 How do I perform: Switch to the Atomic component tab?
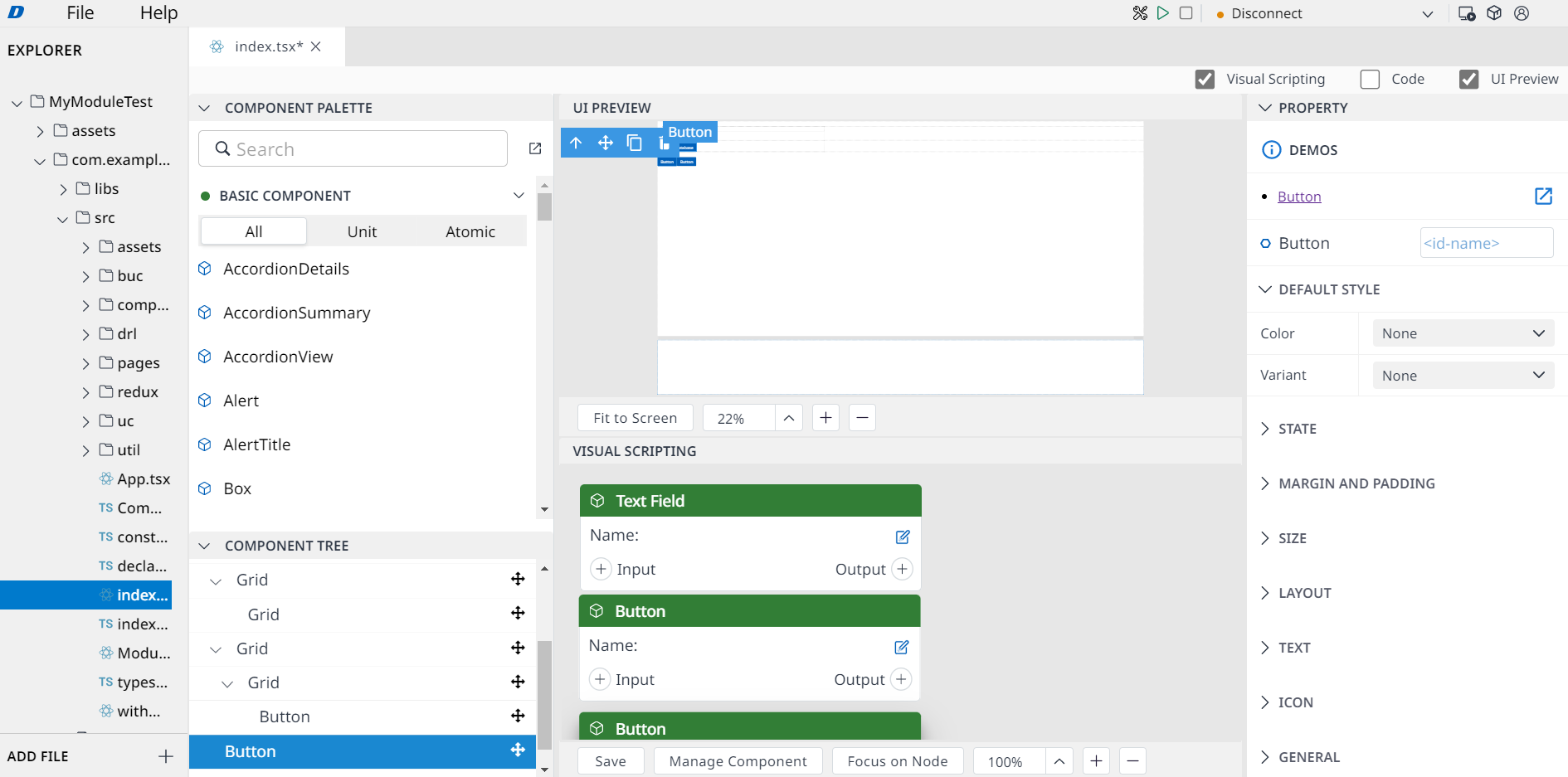[x=470, y=231]
